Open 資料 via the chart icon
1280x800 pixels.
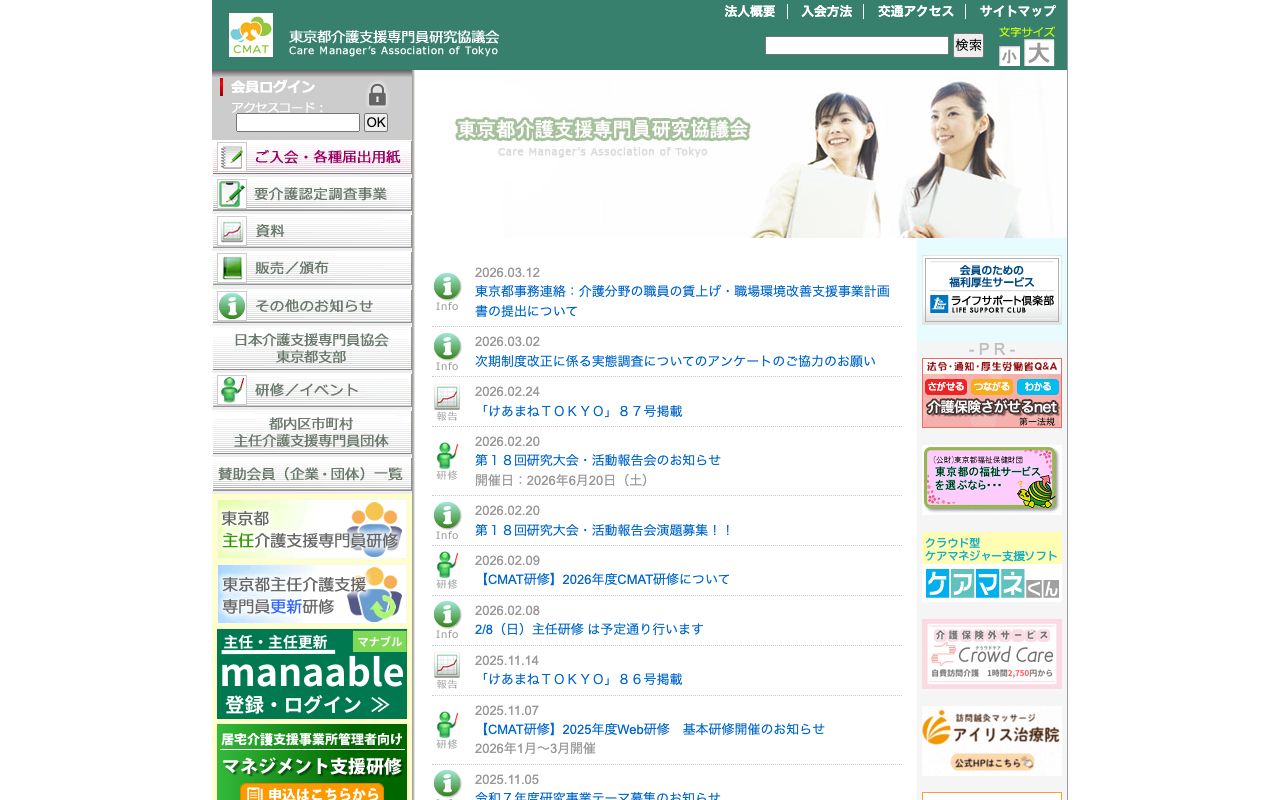tap(230, 230)
